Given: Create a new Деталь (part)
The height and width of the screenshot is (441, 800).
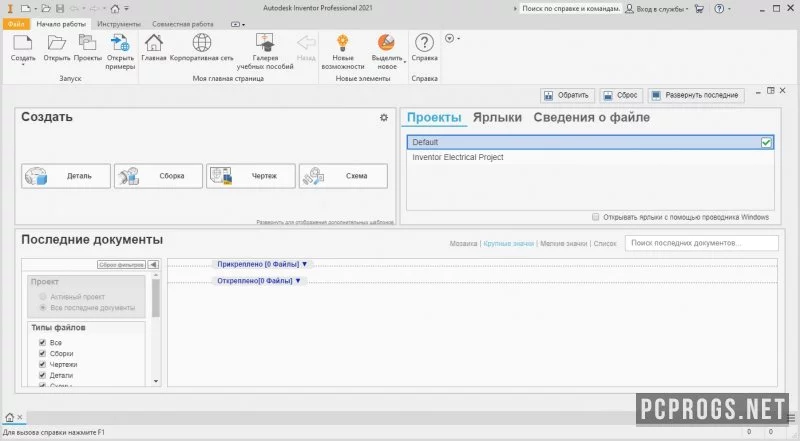Looking at the screenshot, I should click(66, 176).
